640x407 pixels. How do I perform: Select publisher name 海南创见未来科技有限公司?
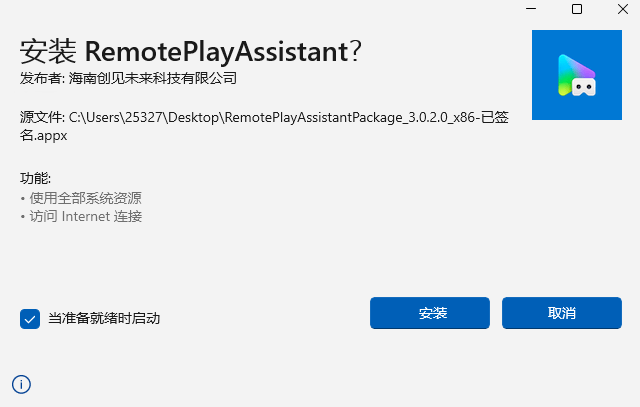pos(153,78)
